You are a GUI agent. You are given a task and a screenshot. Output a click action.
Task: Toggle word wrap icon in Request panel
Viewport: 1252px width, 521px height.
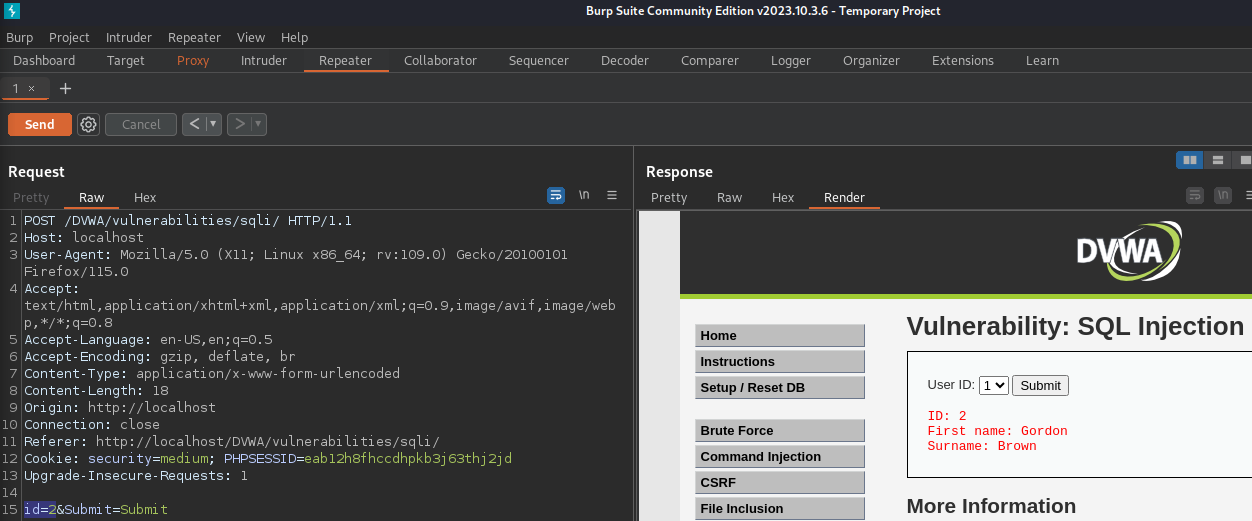pos(556,195)
